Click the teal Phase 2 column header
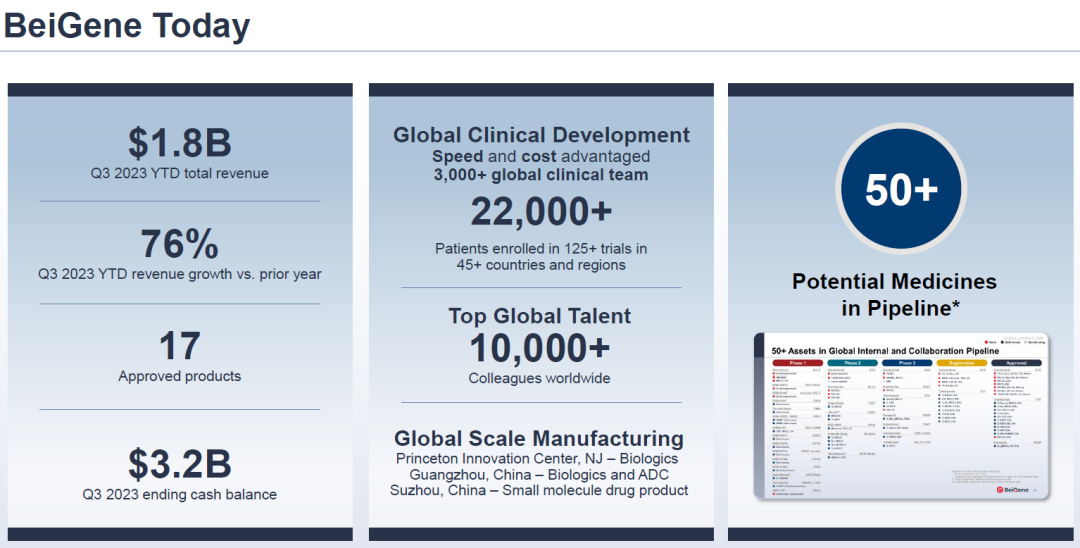 click(x=851, y=363)
